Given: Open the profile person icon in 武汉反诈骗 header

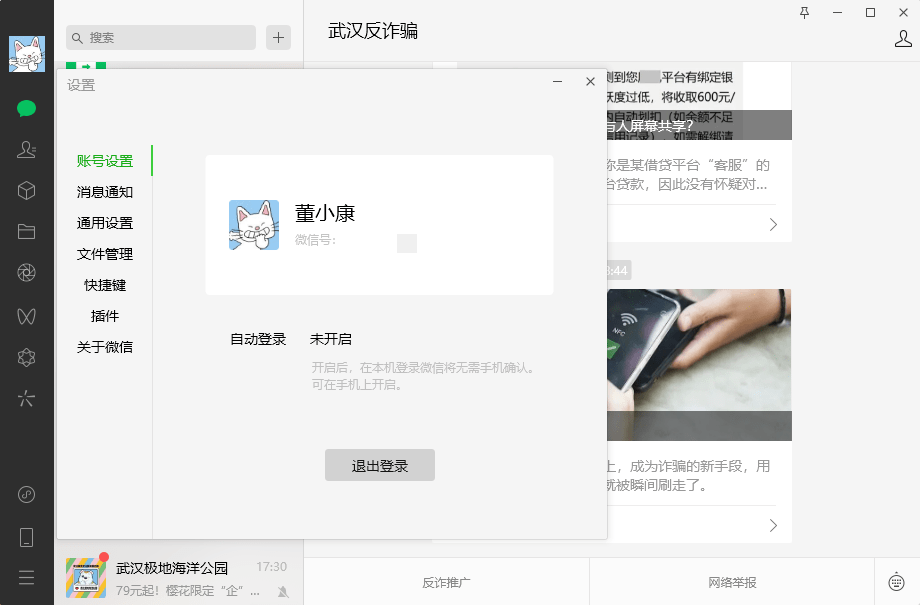Looking at the screenshot, I should tap(903, 38).
